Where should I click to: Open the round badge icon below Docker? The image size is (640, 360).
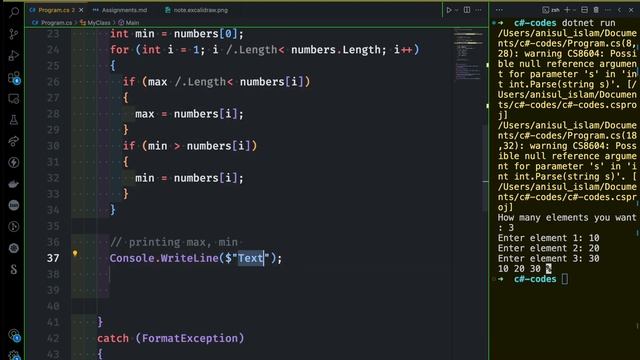[14, 205]
